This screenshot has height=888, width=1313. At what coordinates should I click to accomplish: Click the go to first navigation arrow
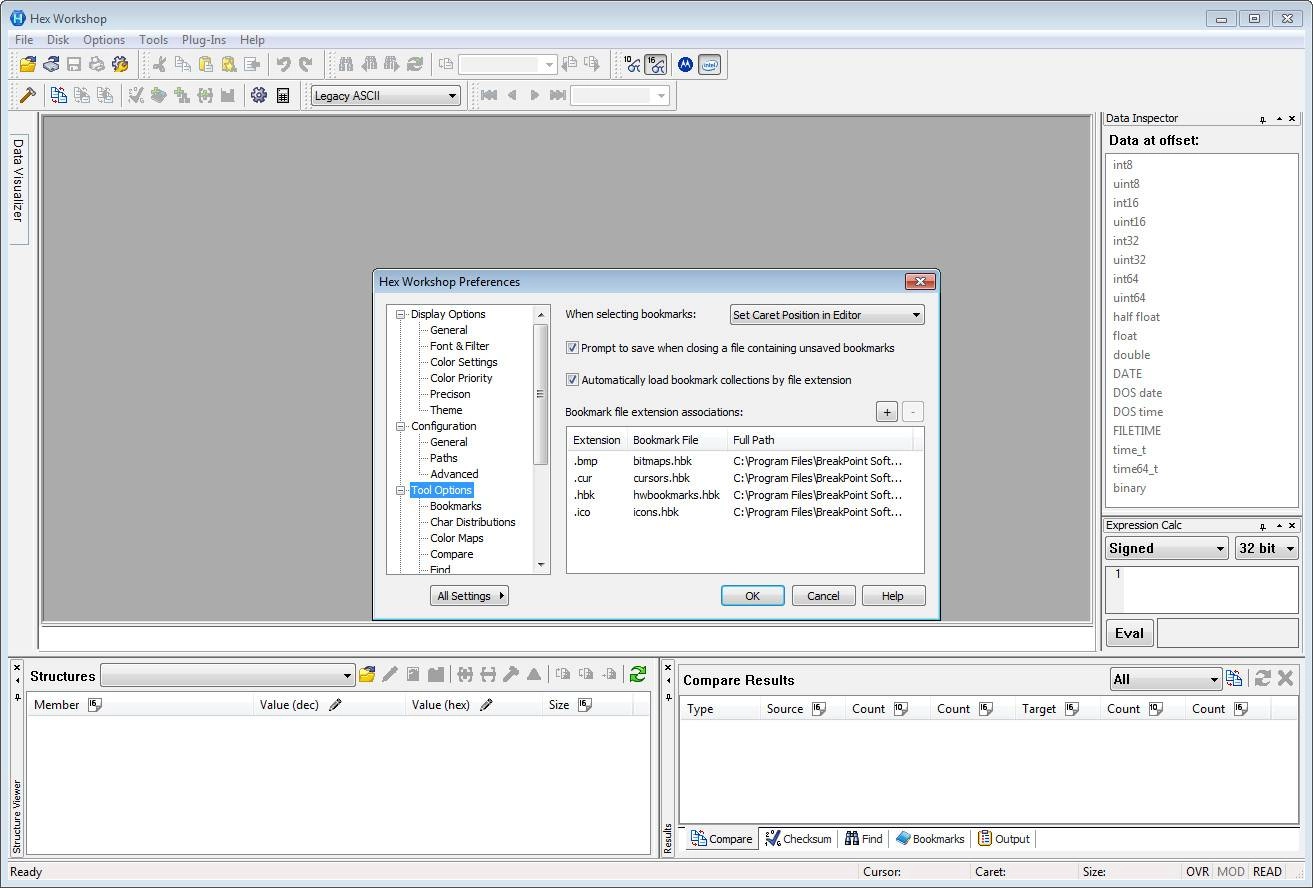coord(489,95)
